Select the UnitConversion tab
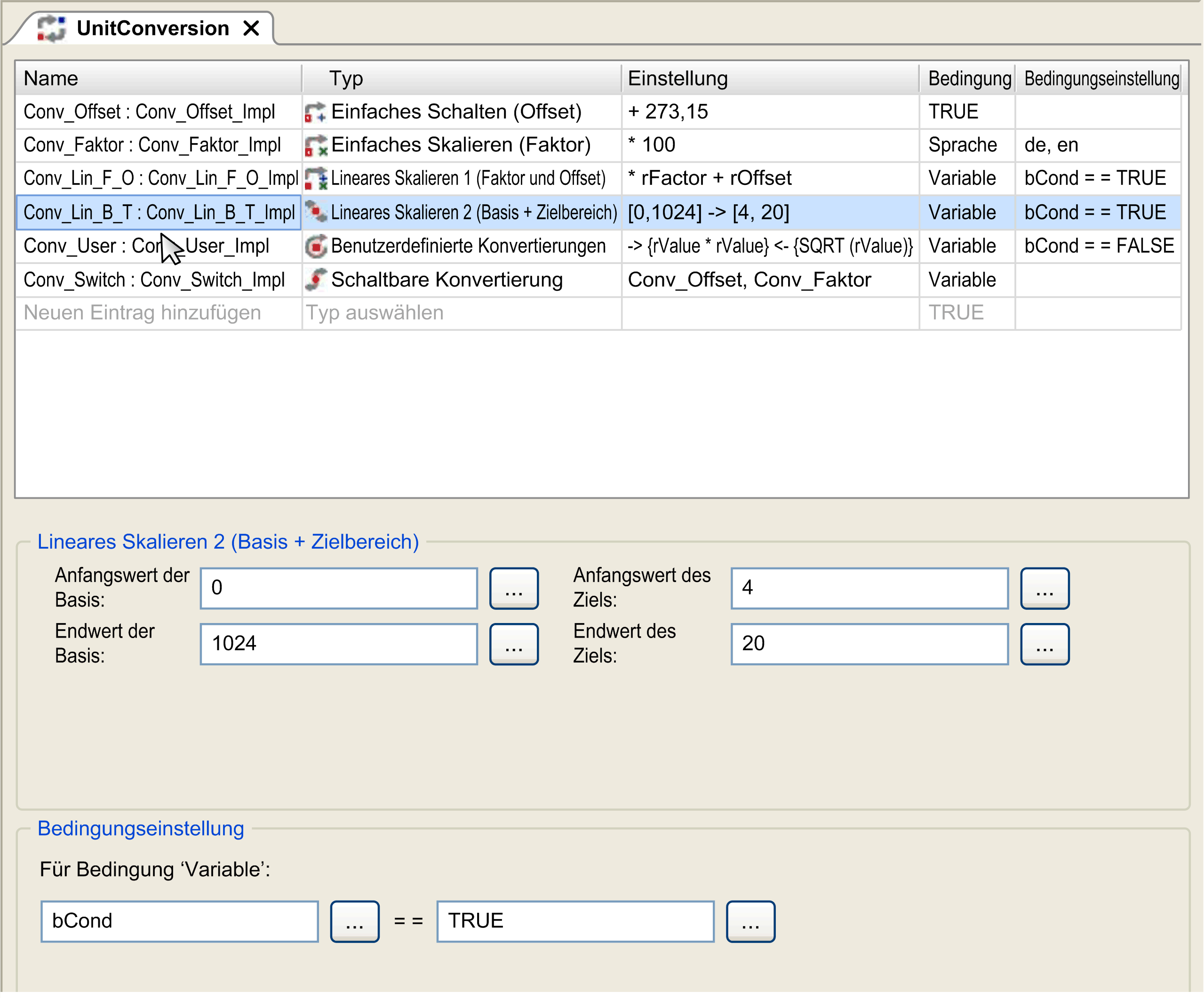The width and height of the screenshot is (1204, 999). [x=152, y=28]
